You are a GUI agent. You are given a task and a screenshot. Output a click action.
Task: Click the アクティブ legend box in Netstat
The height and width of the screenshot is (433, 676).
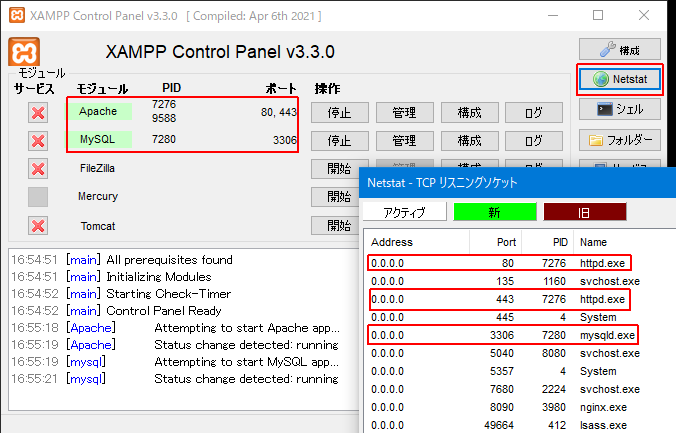[x=404, y=212]
